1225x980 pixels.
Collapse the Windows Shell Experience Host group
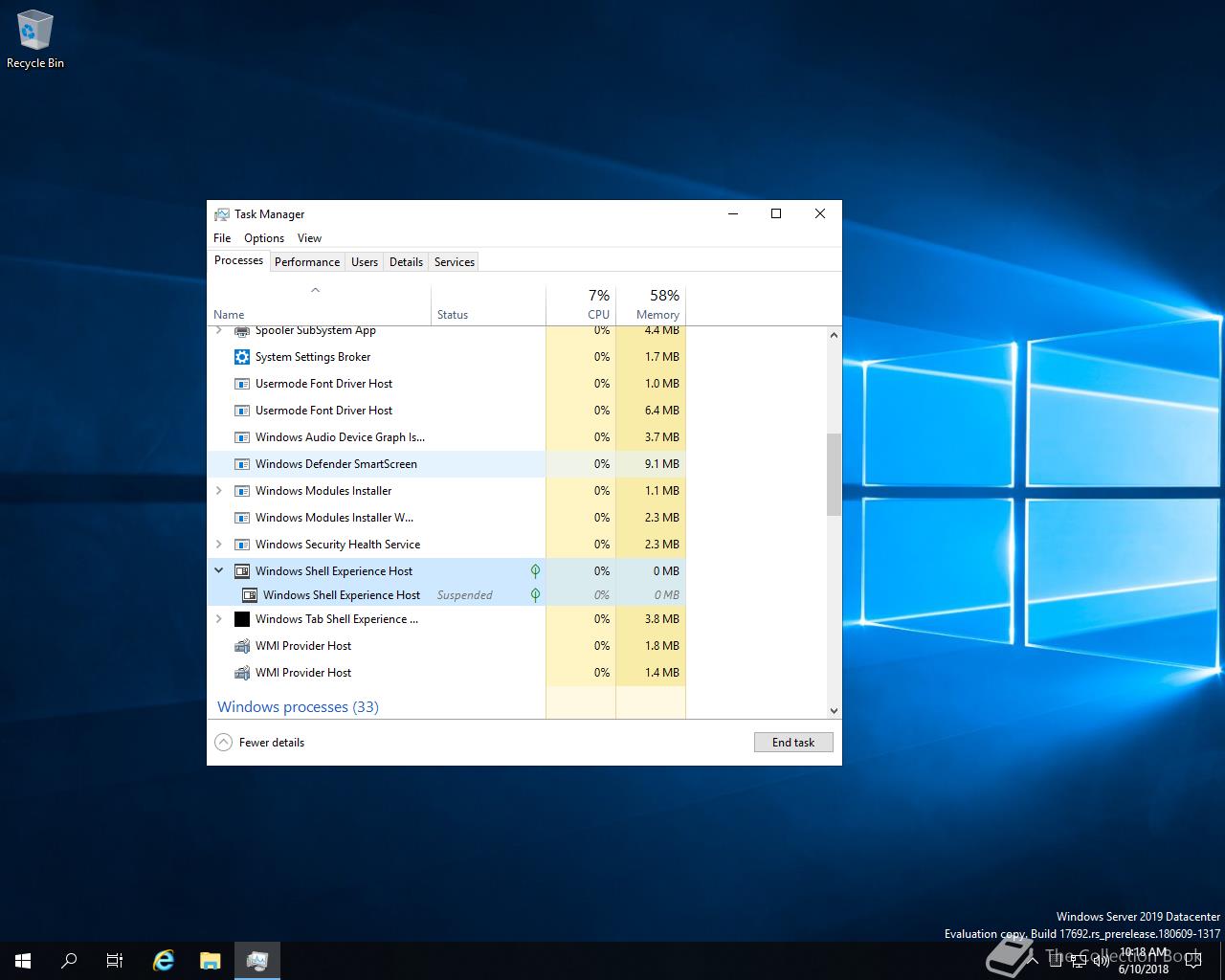click(x=219, y=570)
